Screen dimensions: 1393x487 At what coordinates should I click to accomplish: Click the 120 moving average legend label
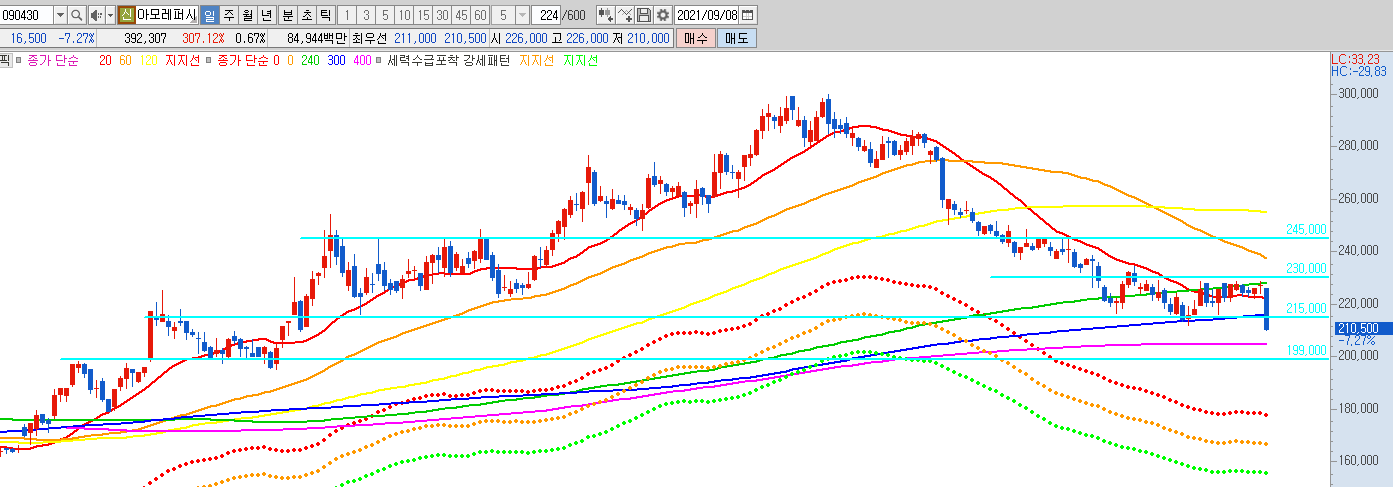[147, 60]
